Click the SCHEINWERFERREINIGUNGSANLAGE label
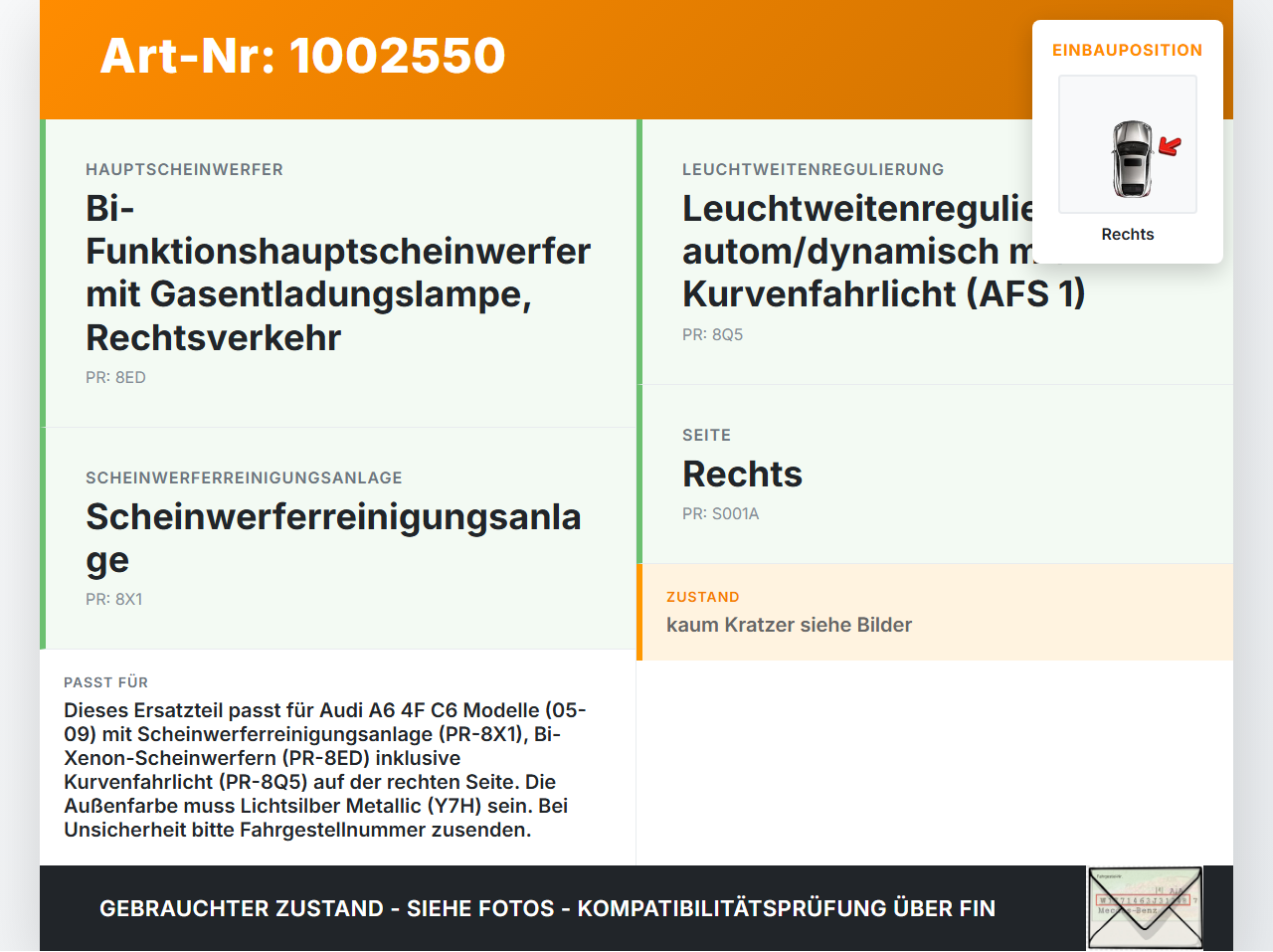The width and height of the screenshot is (1273, 952). tap(244, 477)
